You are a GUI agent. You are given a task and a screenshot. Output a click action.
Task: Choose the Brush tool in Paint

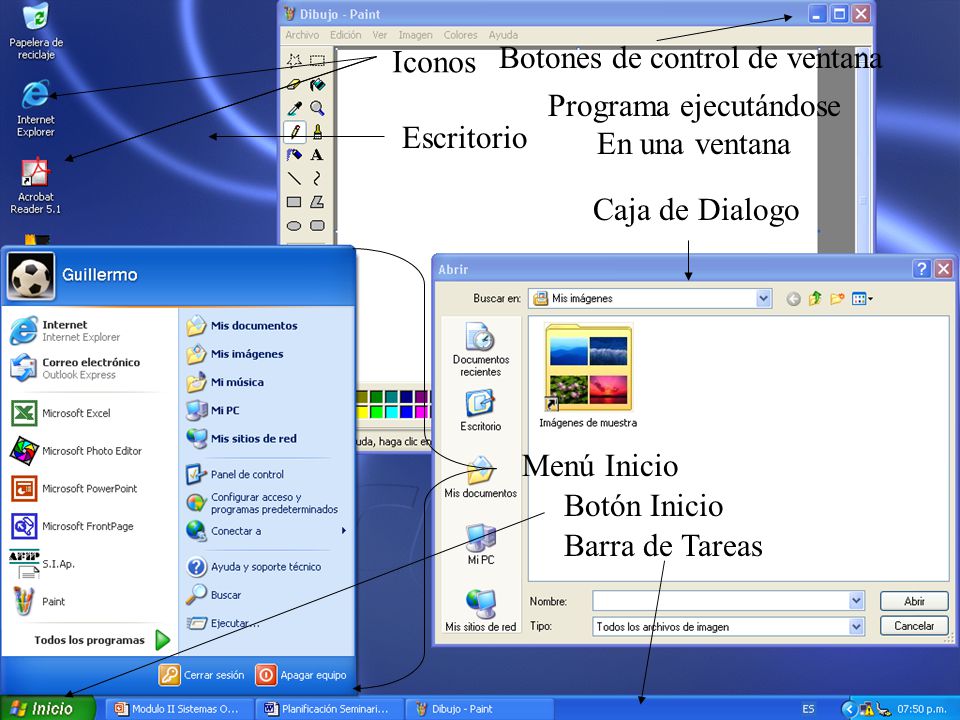click(x=317, y=131)
